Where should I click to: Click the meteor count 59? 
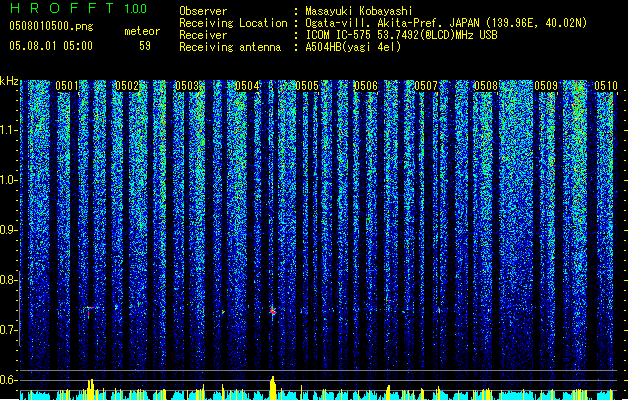[x=145, y=46]
